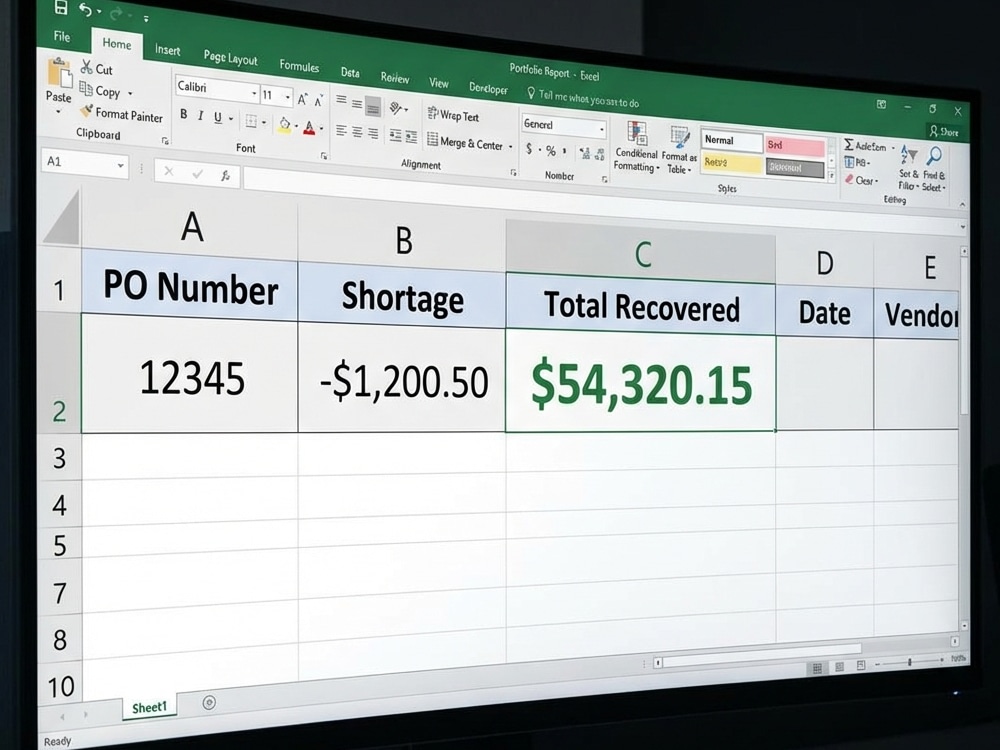1000x750 pixels.
Task: Activate the Format Painter brush
Action: (86, 111)
